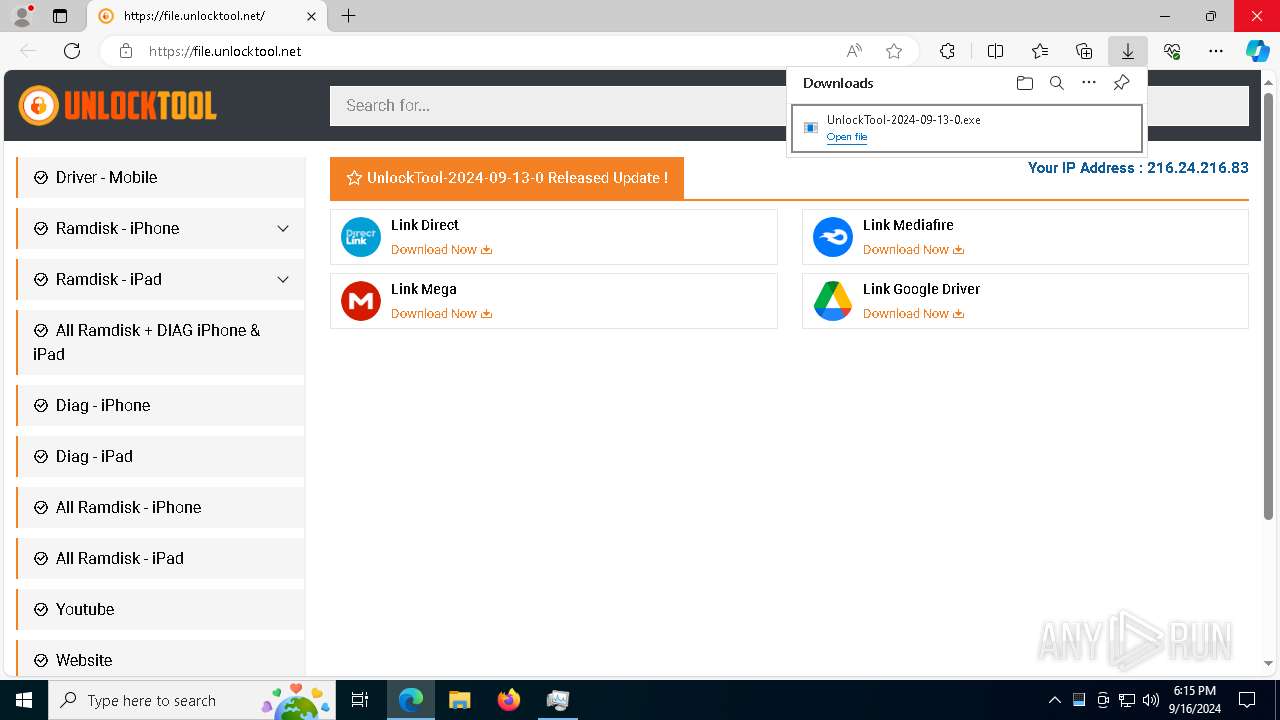Open All Ramdisk + DIAG iPhone & iPad
Screen dimensions: 1280x720
tap(161, 342)
